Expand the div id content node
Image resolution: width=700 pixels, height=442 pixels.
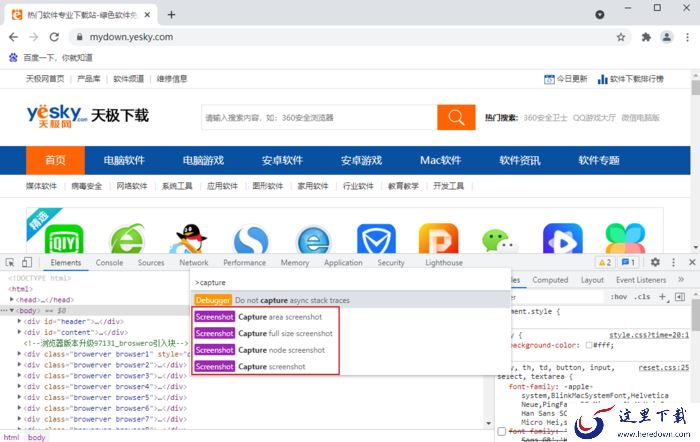(19, 332)
